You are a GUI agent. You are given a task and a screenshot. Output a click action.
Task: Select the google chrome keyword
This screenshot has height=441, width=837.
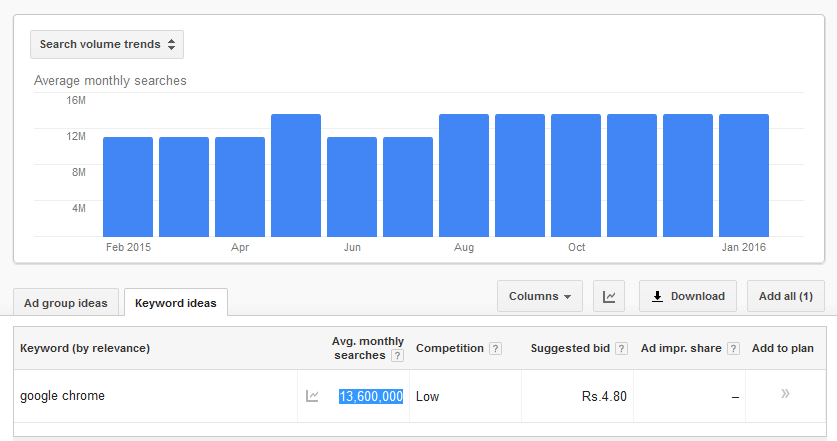coord(62,396)
